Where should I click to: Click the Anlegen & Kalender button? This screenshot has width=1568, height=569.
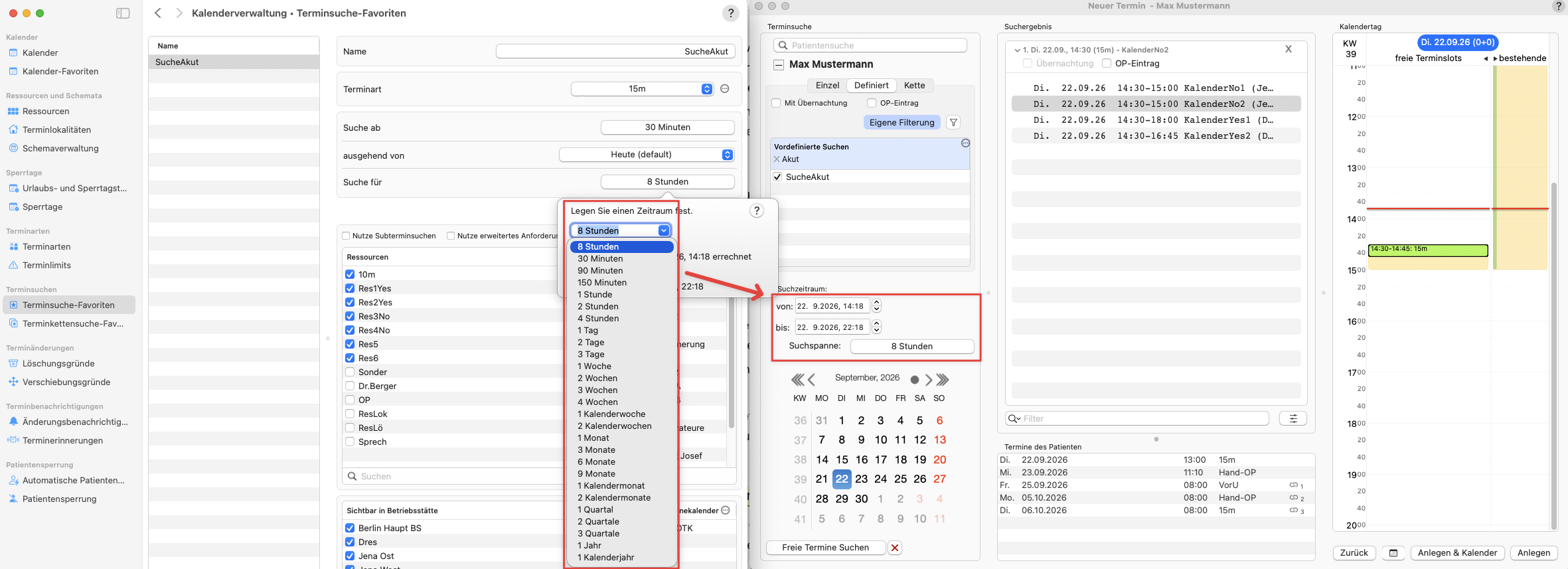pyautogui.click(x=1457, y=553)
